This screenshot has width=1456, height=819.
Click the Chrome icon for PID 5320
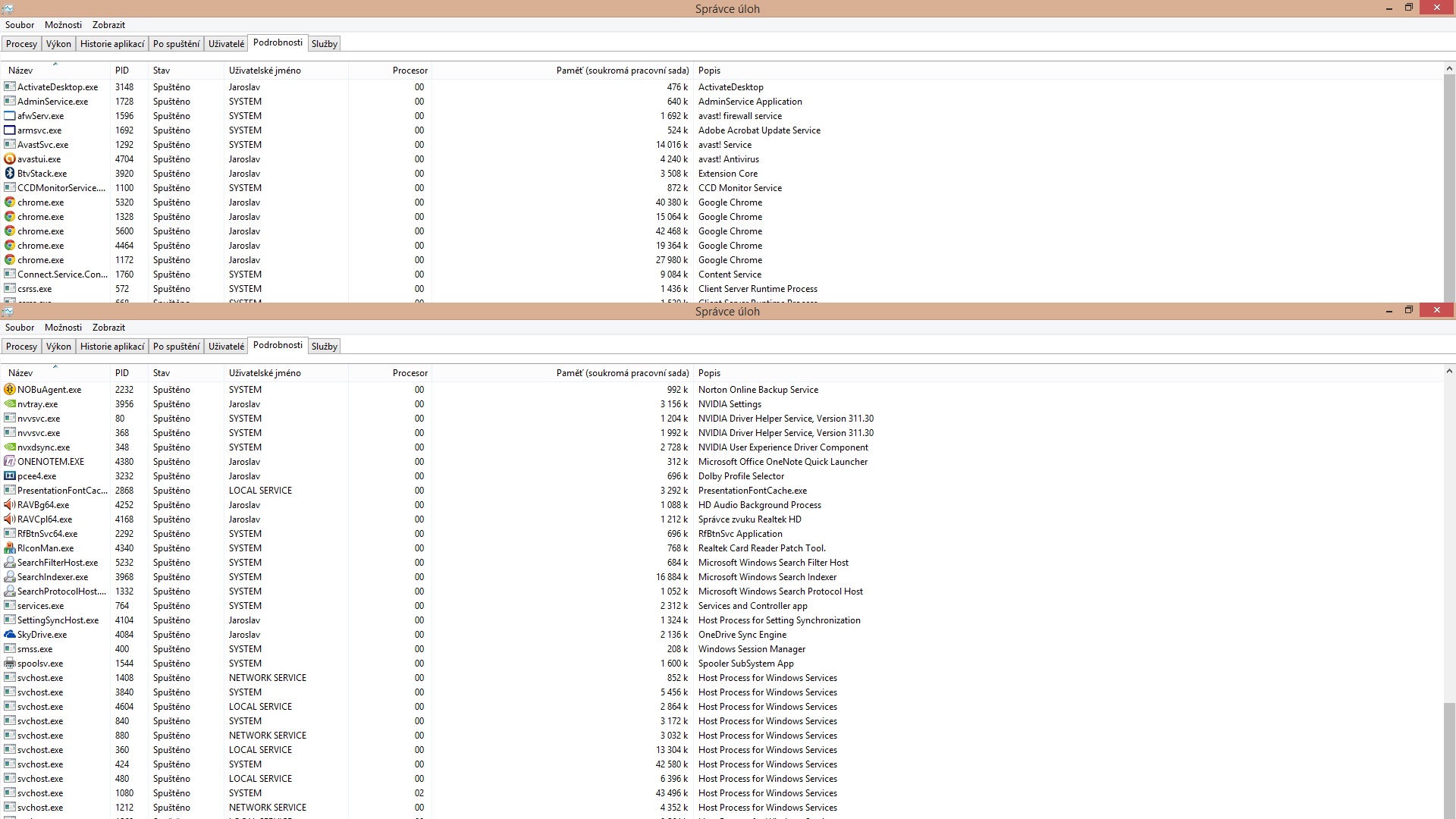click(x=10, y=202)
